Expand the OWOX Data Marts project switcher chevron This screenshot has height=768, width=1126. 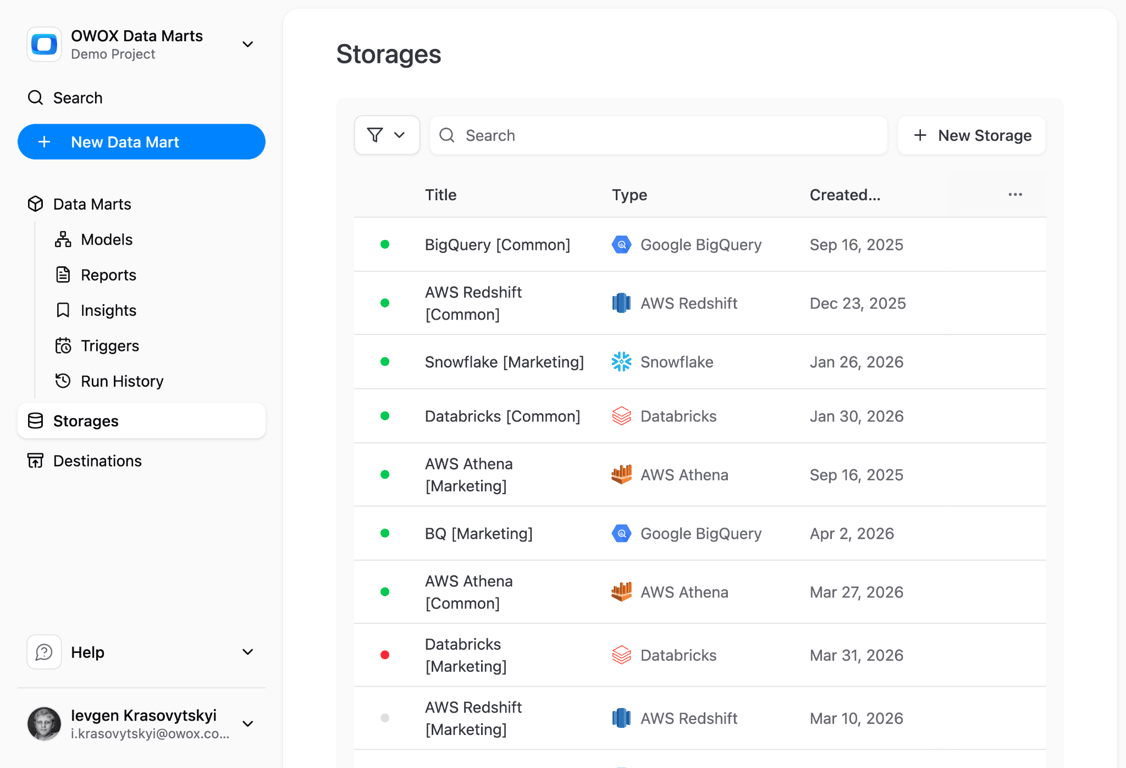pos(248,45)
